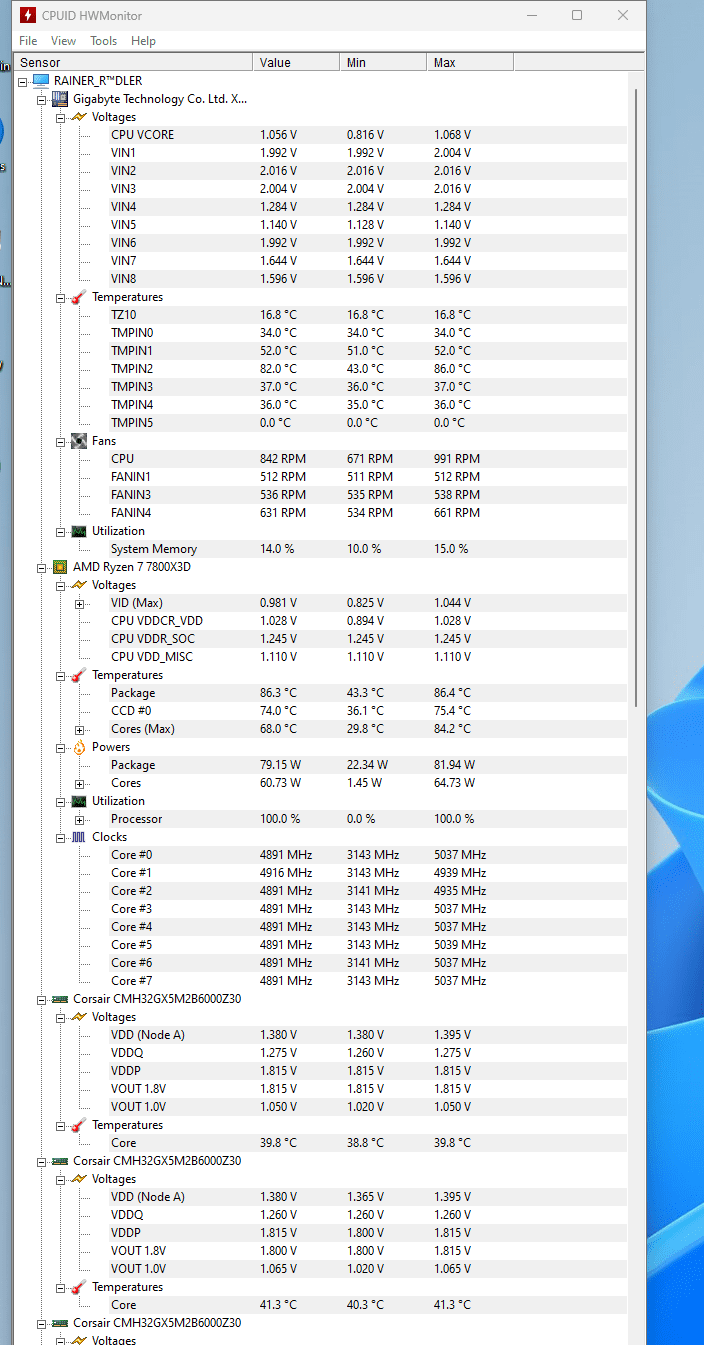Minimize the HWMonitor window
The height and width of the screenshot is (1345, 704).
(531, 15)
